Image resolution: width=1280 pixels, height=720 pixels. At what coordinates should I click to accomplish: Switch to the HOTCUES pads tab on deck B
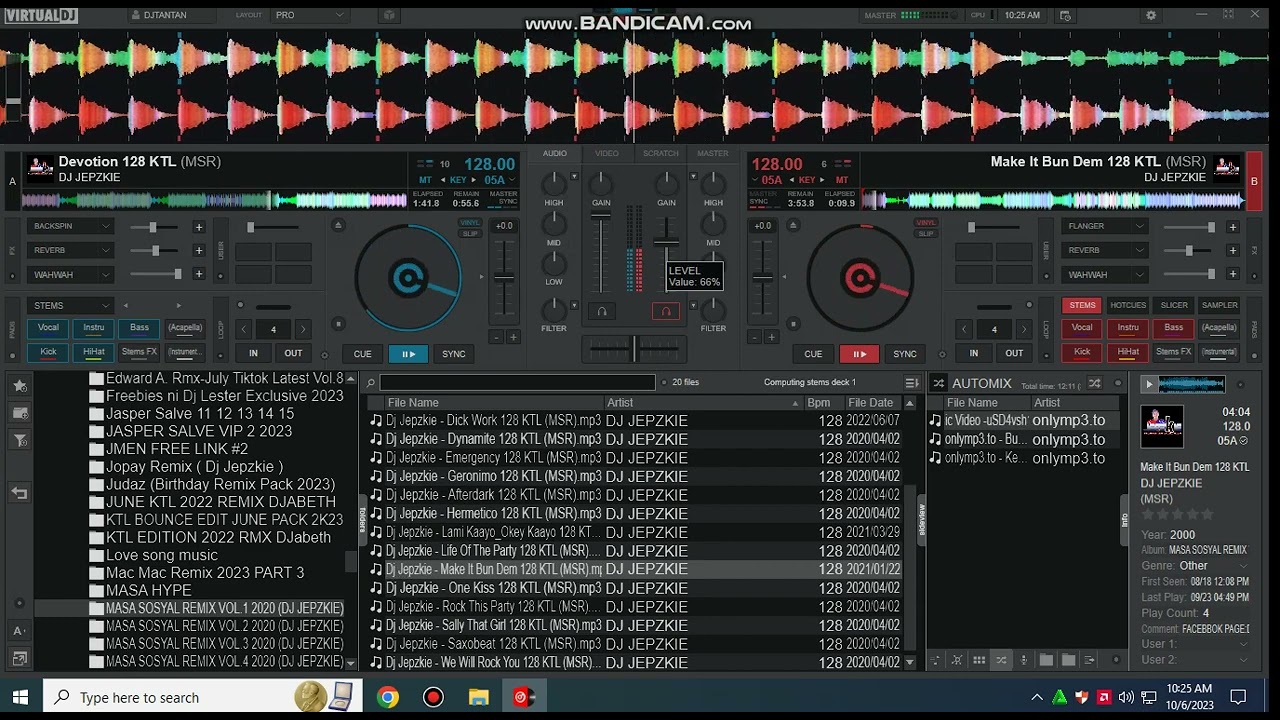click(x=1128, y=306)
